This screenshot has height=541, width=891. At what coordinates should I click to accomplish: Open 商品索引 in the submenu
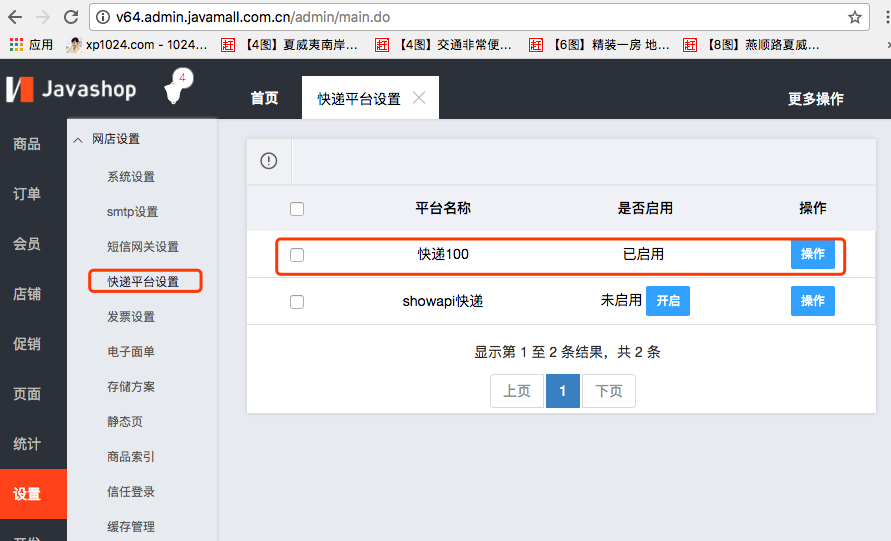[131, 456]
